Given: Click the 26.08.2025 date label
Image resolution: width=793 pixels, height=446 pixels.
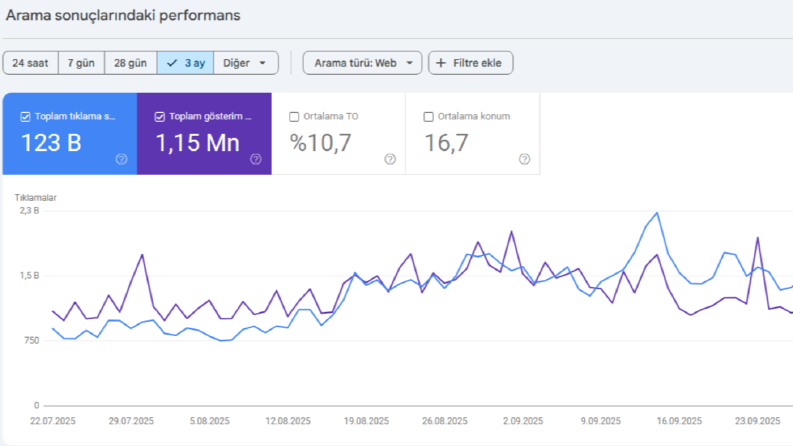Looking at the screenshot, I should click(445, 421).
